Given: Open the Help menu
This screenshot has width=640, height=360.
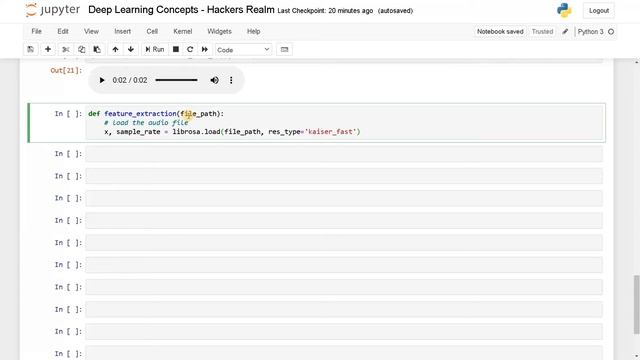Looking at the screenshot, I should [x=253, y=31].
